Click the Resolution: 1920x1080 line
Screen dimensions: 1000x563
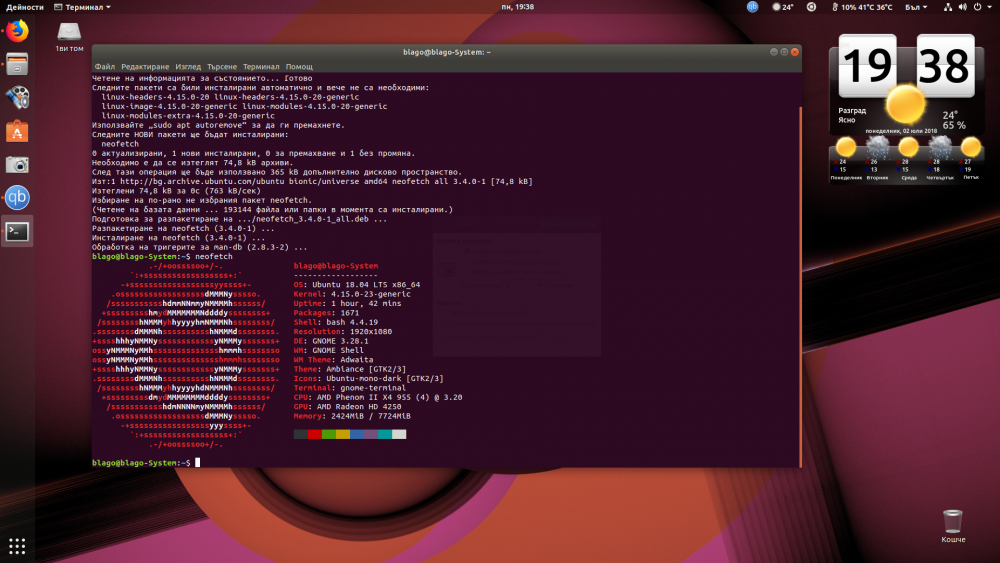(342, 332)
